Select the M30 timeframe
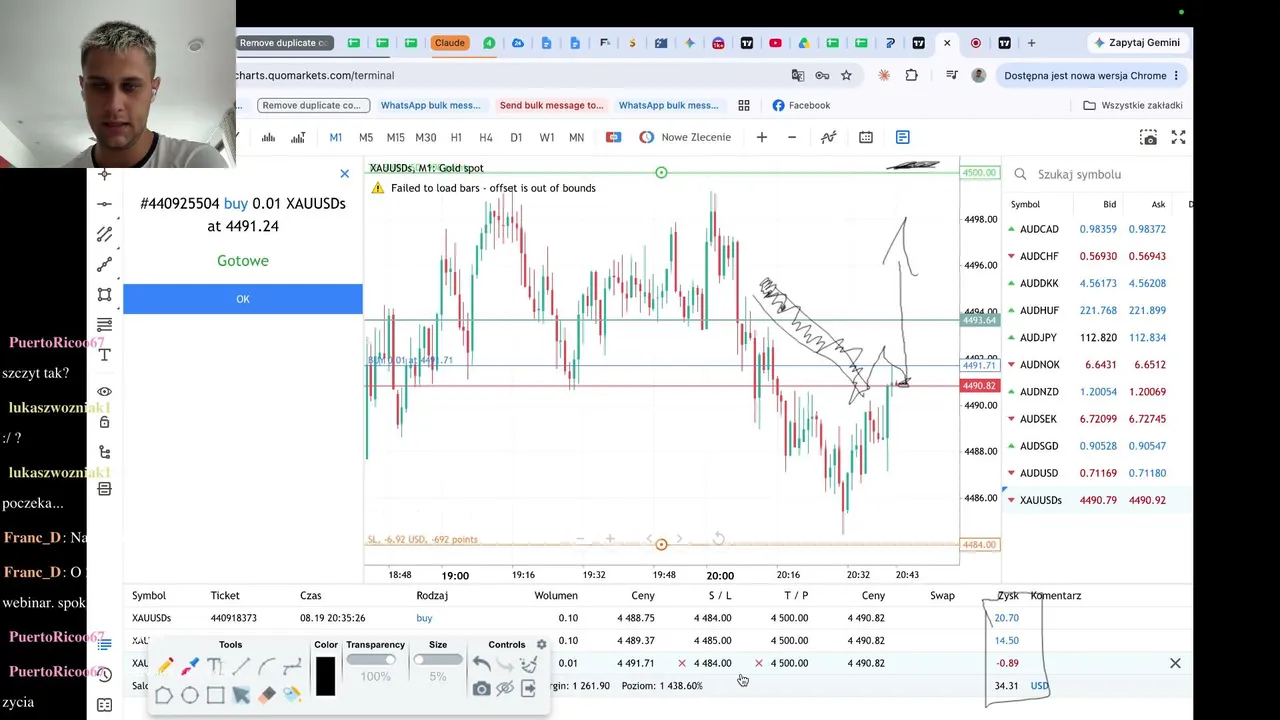The image size is (1280, 720). click(426, 137)
